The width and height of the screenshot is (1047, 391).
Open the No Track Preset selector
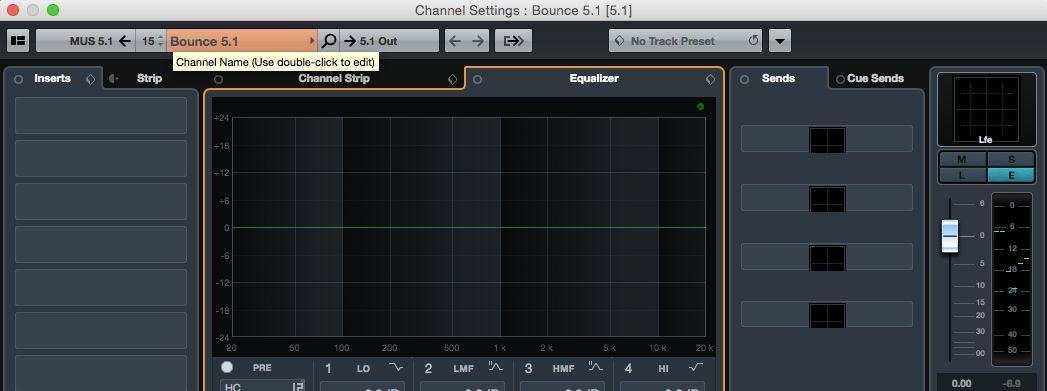point(686,41)
